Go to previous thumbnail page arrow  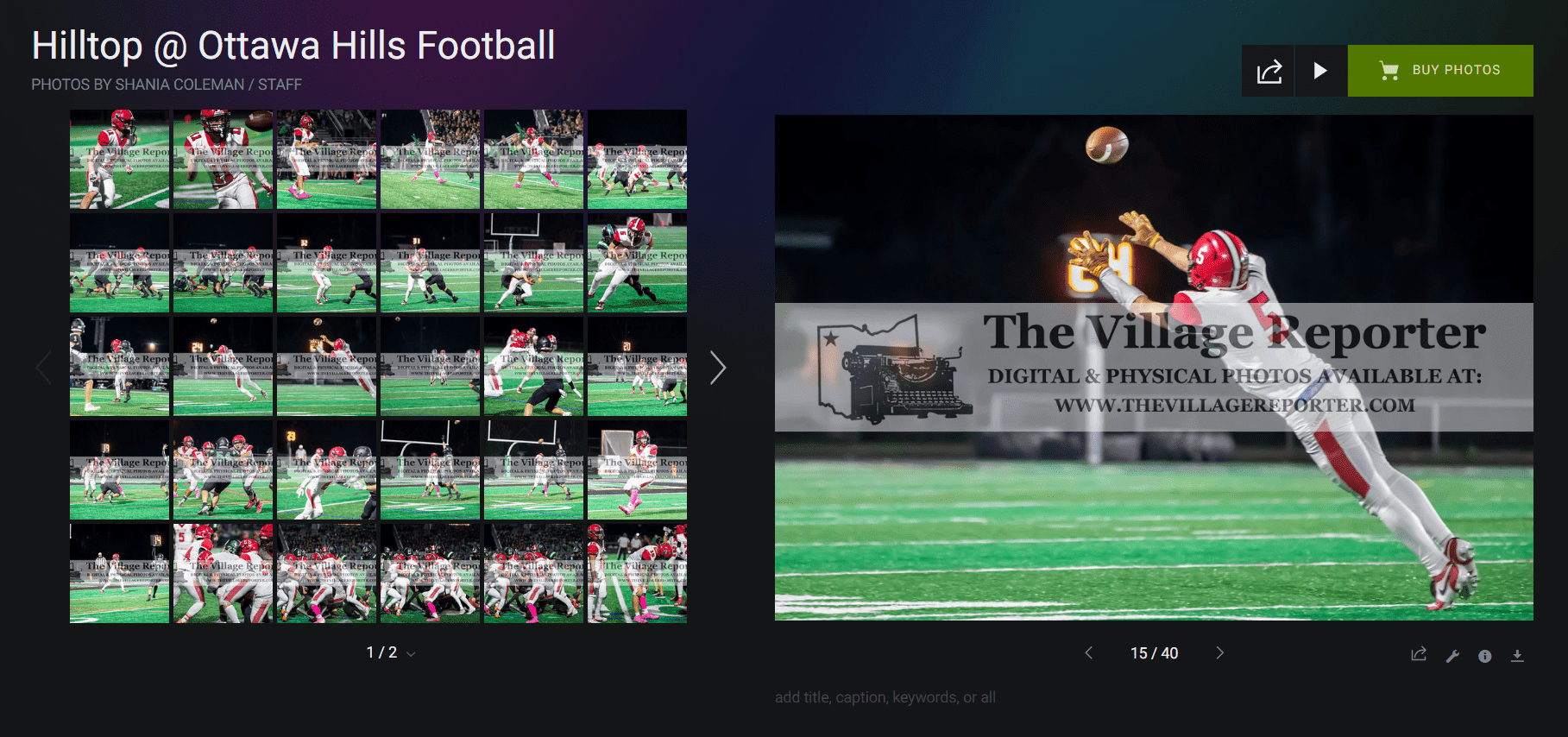pyautogui.click(x=44, y=368)
